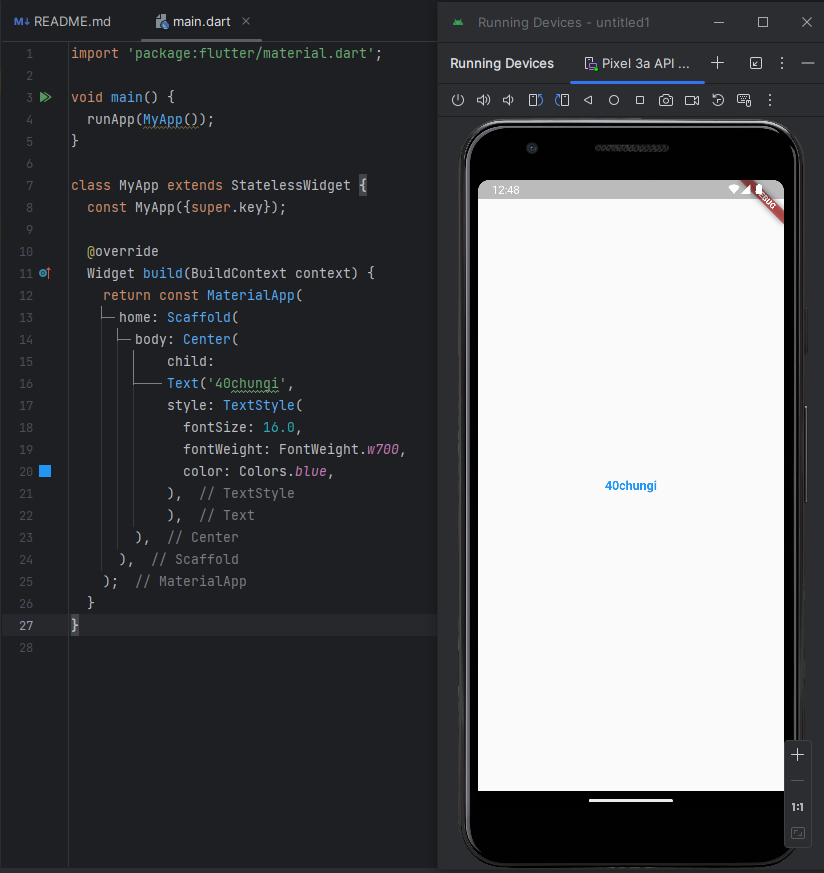Click the emulator Volume Down icon
824x873 pixels.
[508, 100]
